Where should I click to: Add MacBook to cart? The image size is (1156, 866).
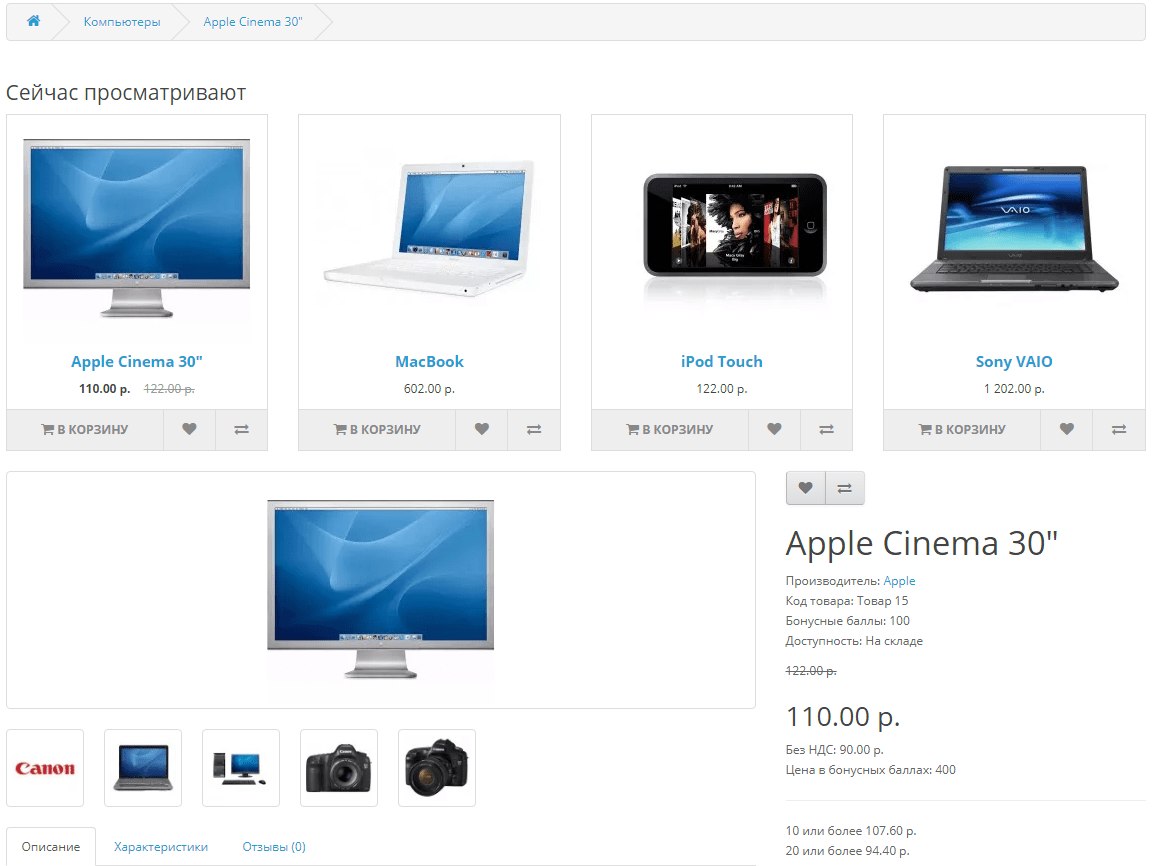click(377, 429)
